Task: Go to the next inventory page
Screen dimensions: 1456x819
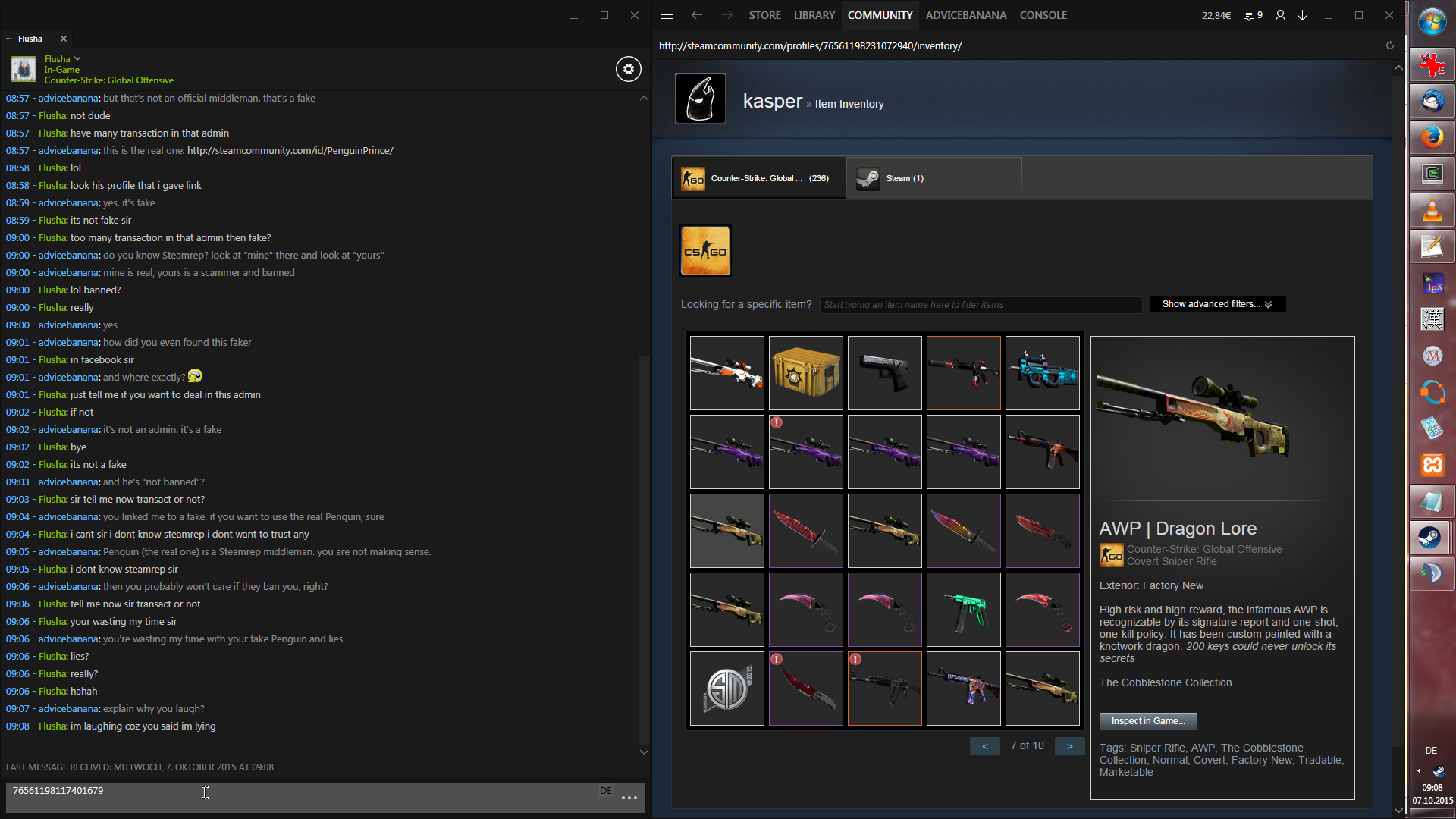Action: point(1069,746)
